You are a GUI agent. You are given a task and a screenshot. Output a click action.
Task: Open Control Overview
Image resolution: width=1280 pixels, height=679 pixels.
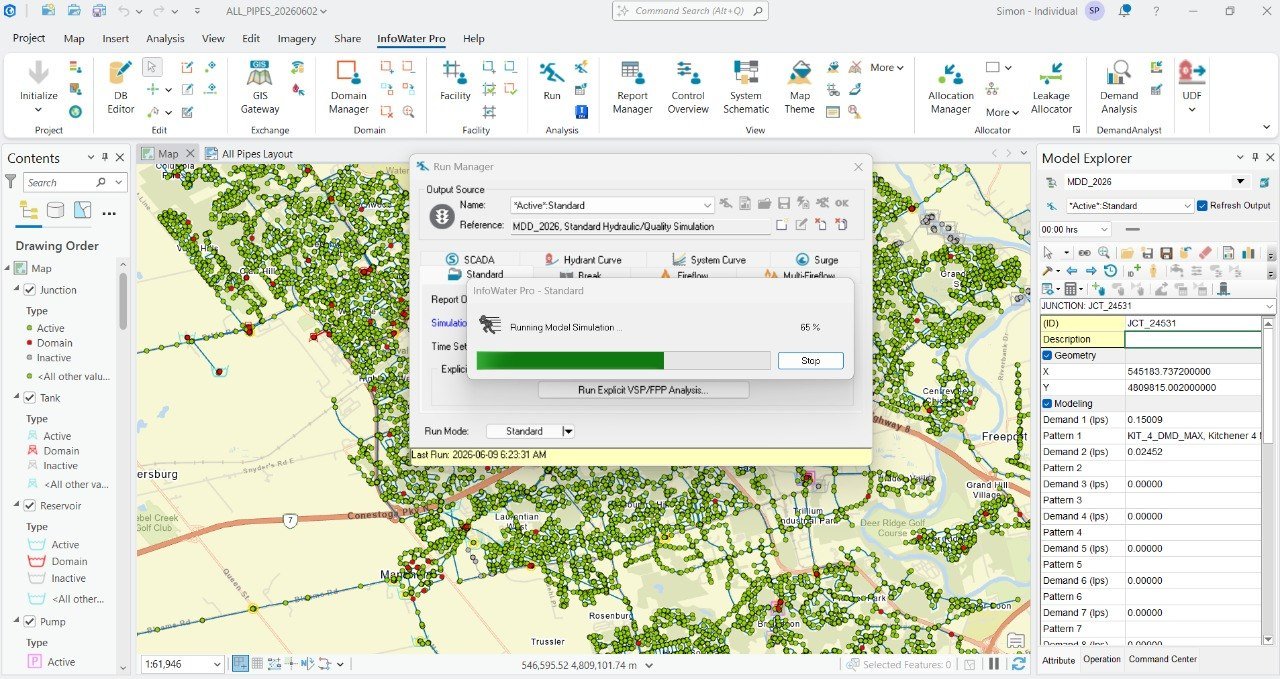click(688, 88)
